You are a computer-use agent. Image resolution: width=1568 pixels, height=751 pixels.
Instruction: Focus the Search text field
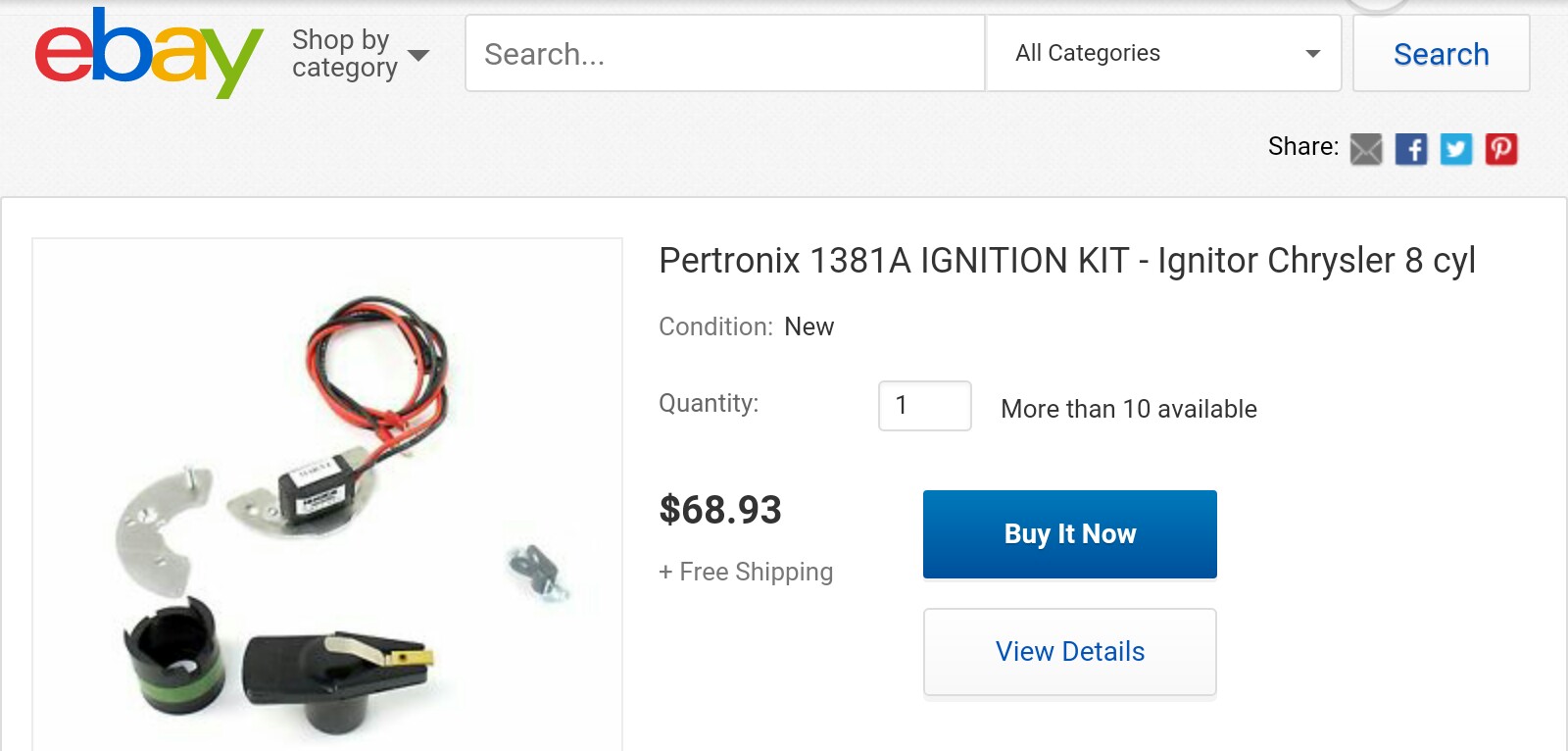tap(724, 53)
